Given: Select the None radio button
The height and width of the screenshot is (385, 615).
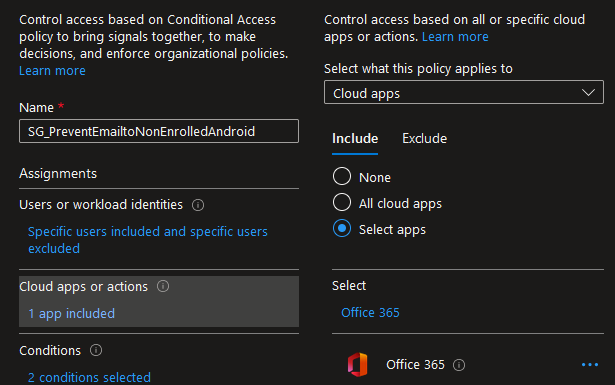Looking at the screenshot, I should pyautogui.click(x=342, y=176).
